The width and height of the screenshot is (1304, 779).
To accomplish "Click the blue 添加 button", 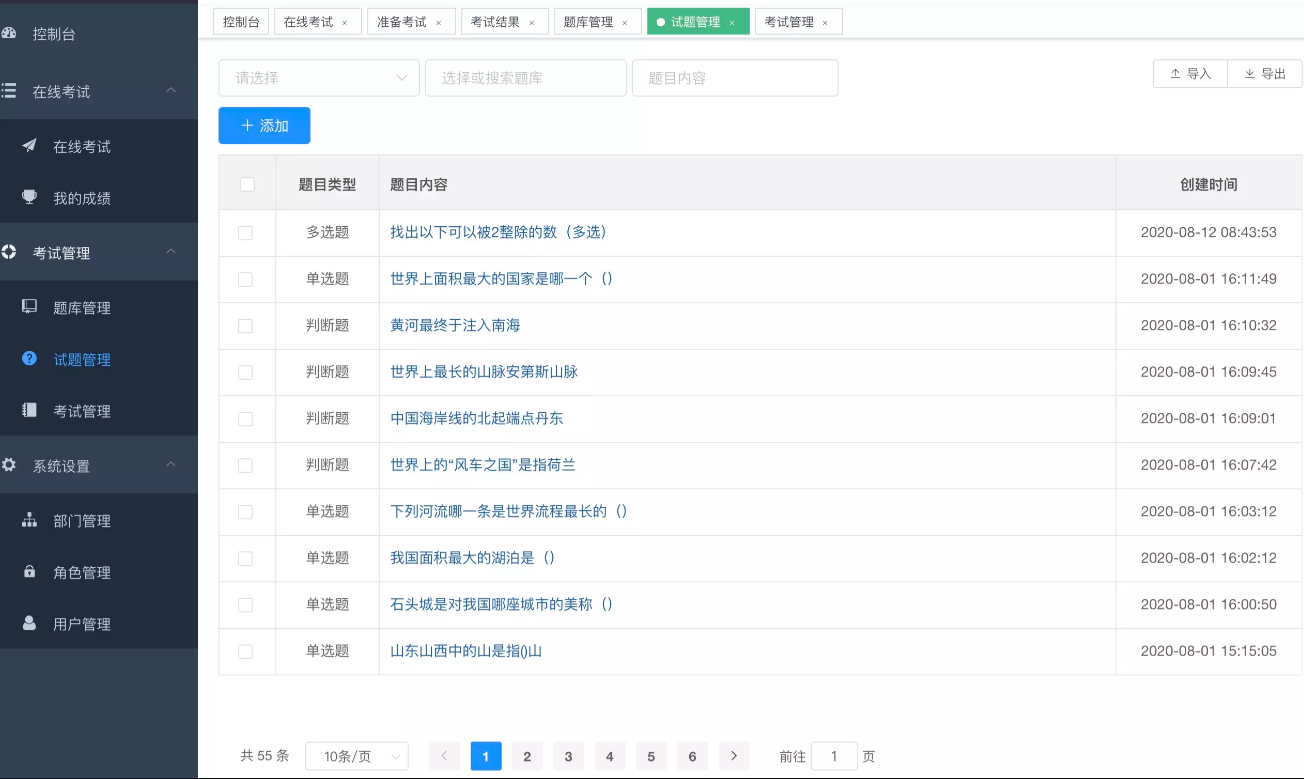I will [264, 125].
